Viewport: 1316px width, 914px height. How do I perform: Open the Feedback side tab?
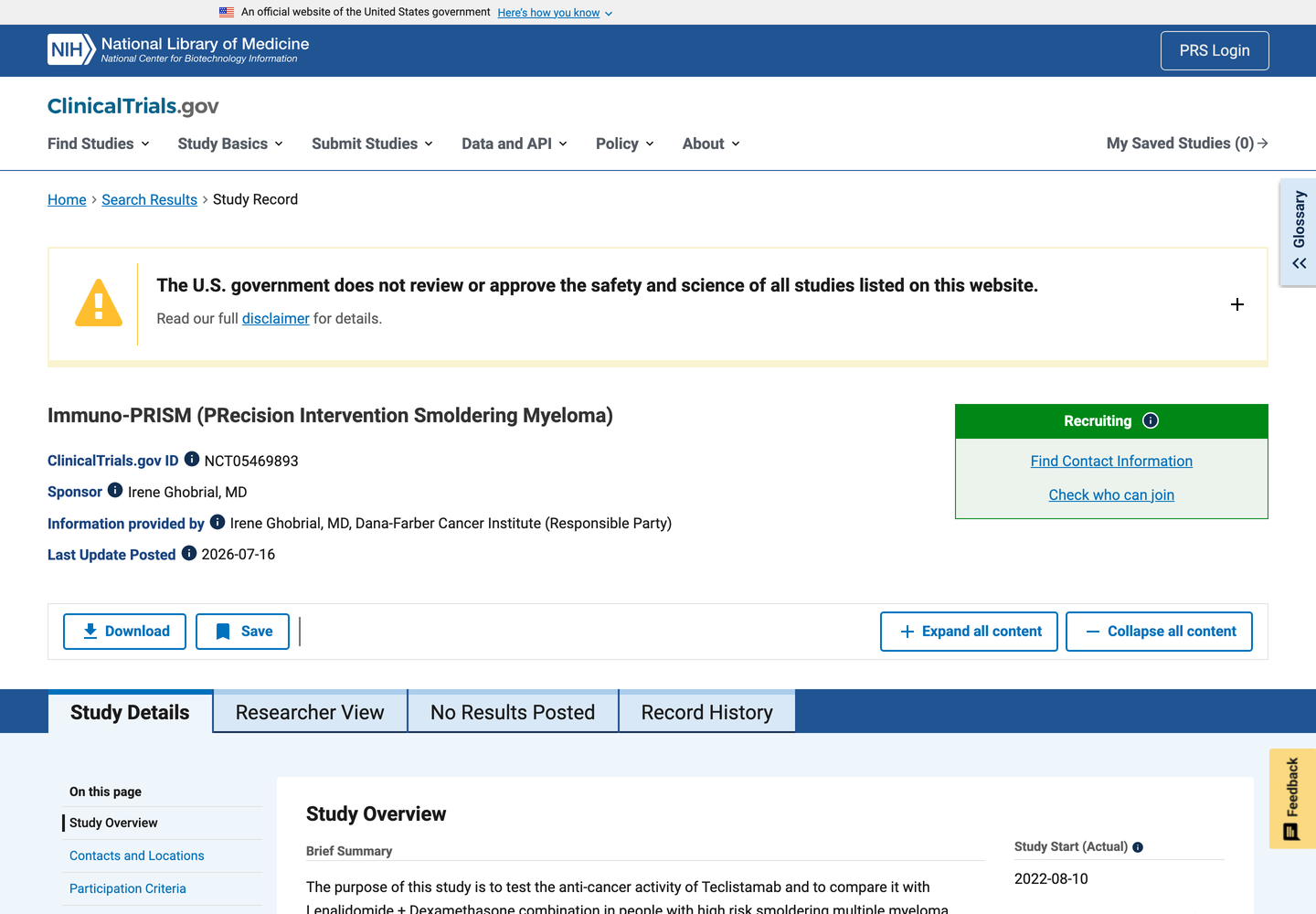tap(1292, 799)
